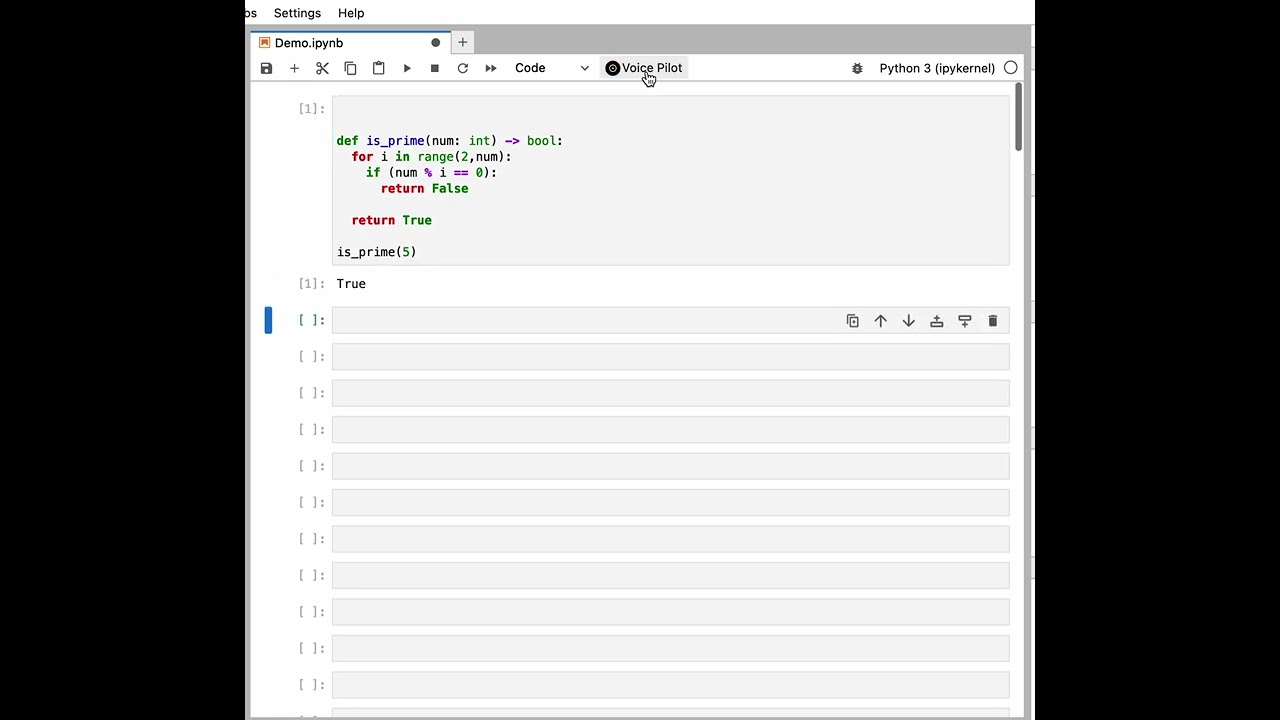1280x720 pixels.
Task: Click the notebook vertical scrollbar thumb
Action: (x=1019, y=117)
